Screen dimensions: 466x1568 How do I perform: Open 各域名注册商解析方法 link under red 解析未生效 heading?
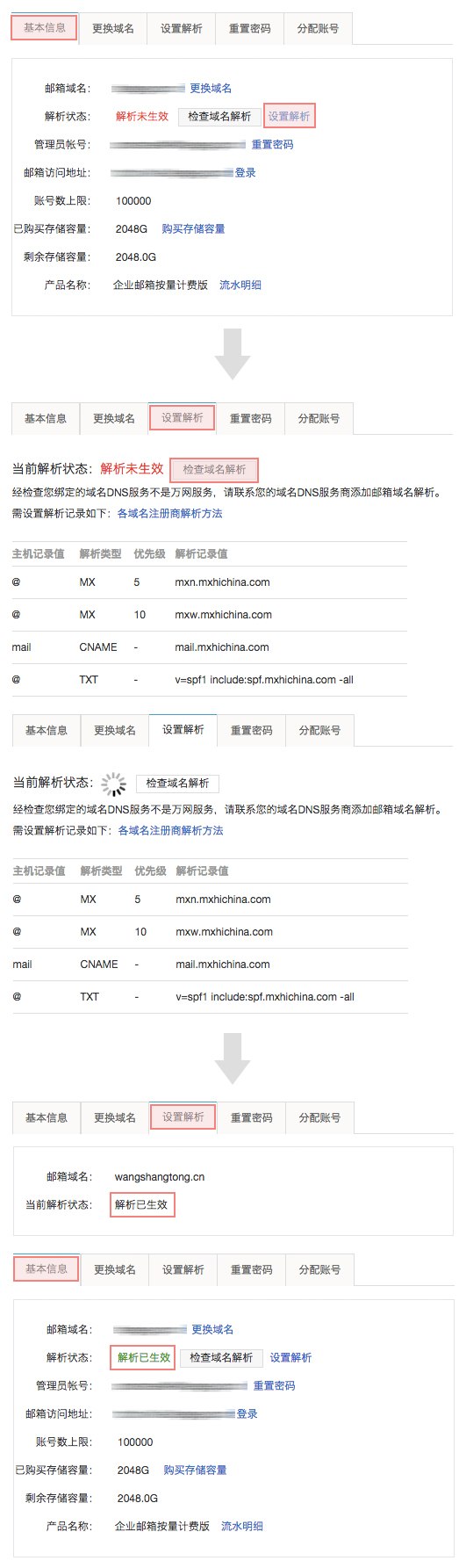(x=169, y=514)
